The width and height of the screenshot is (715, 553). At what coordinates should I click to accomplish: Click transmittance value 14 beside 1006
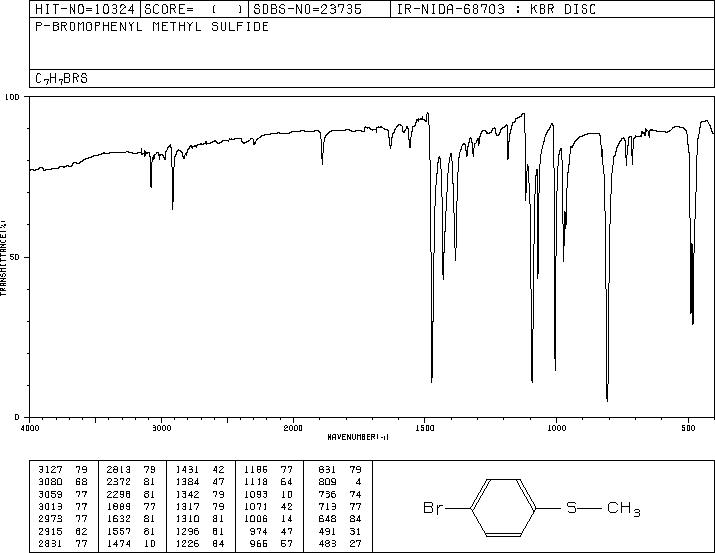(287, 519)
